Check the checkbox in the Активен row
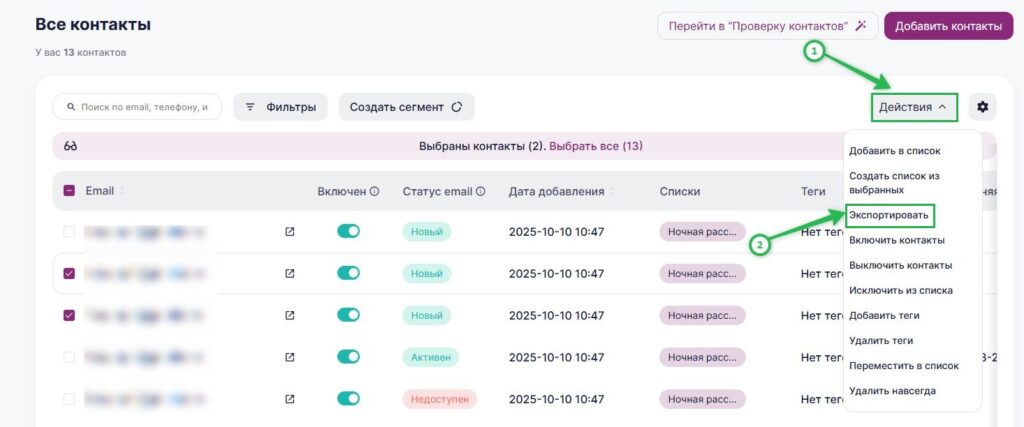 coord(69,357)
